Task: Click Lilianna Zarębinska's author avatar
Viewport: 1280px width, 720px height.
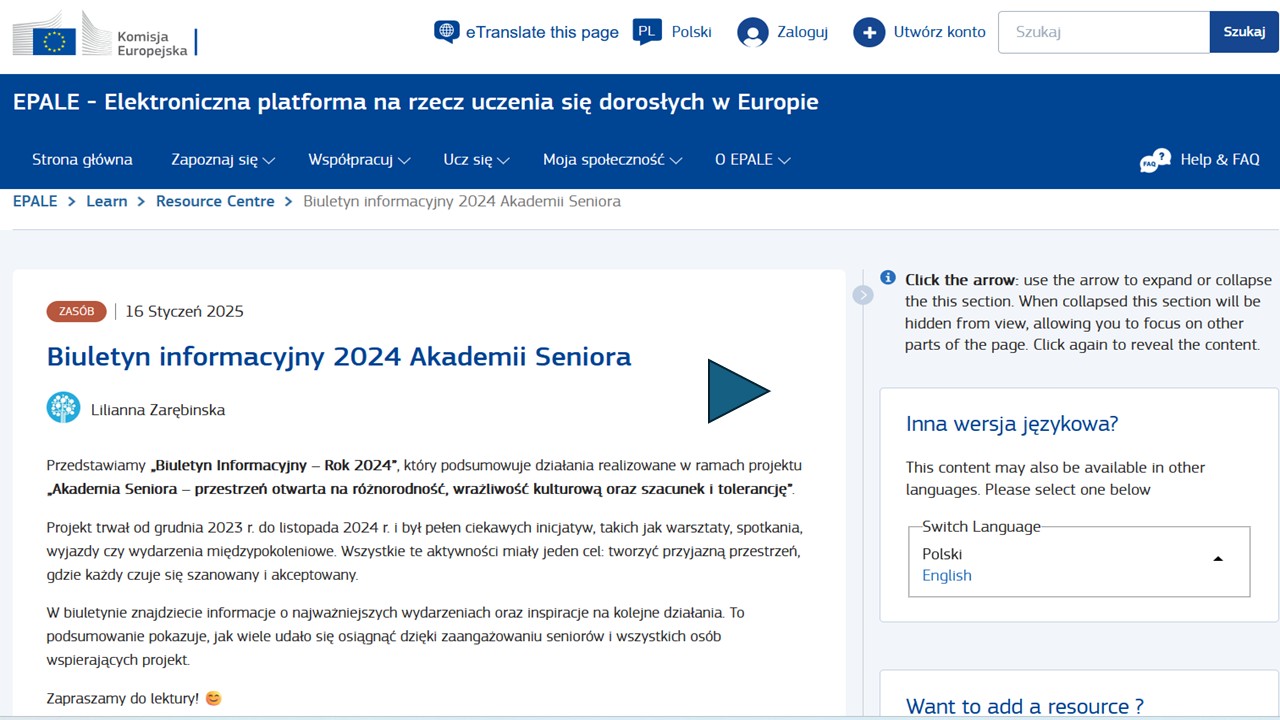Action: (63, 408)
